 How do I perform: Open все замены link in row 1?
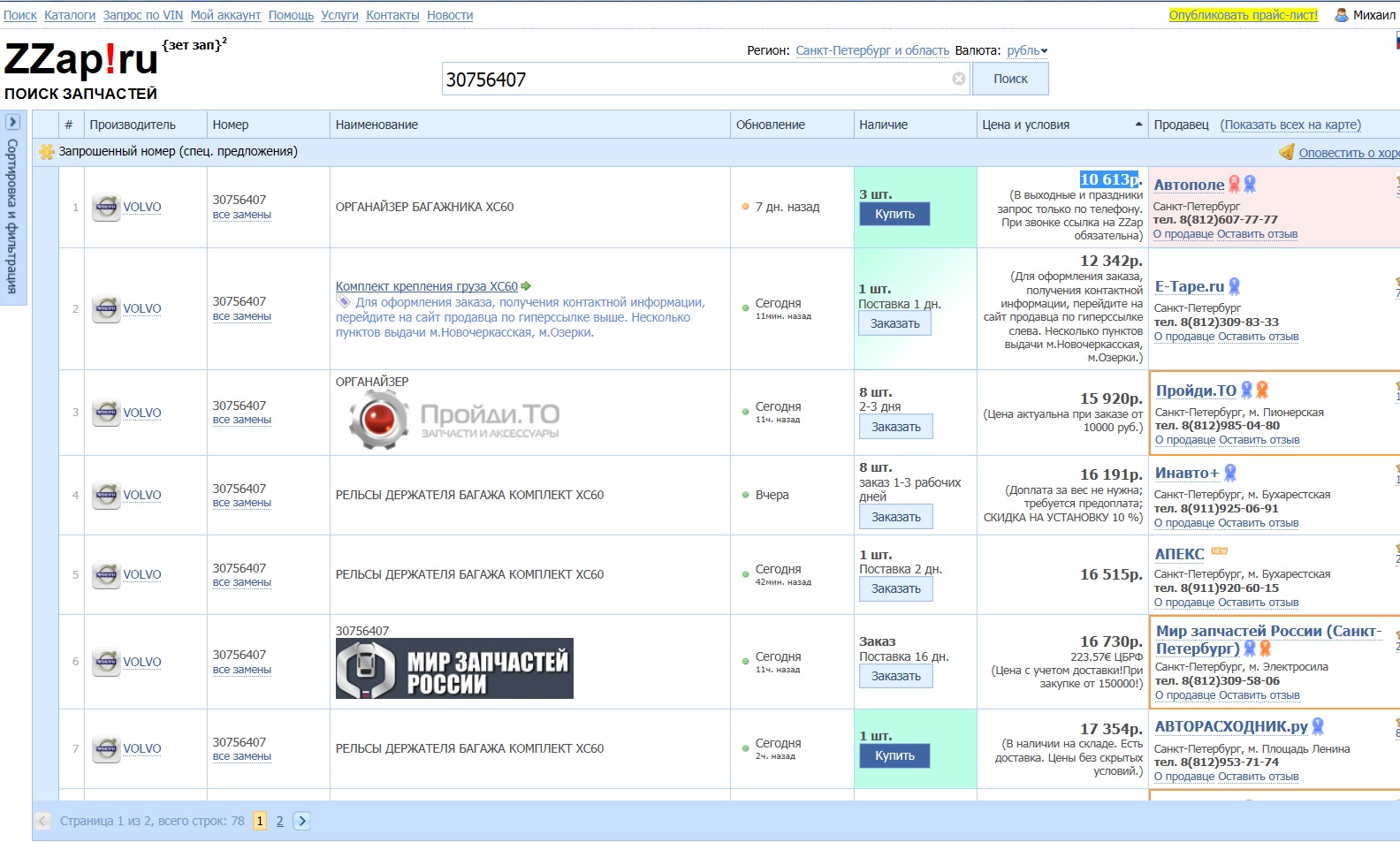coord(241,215)
